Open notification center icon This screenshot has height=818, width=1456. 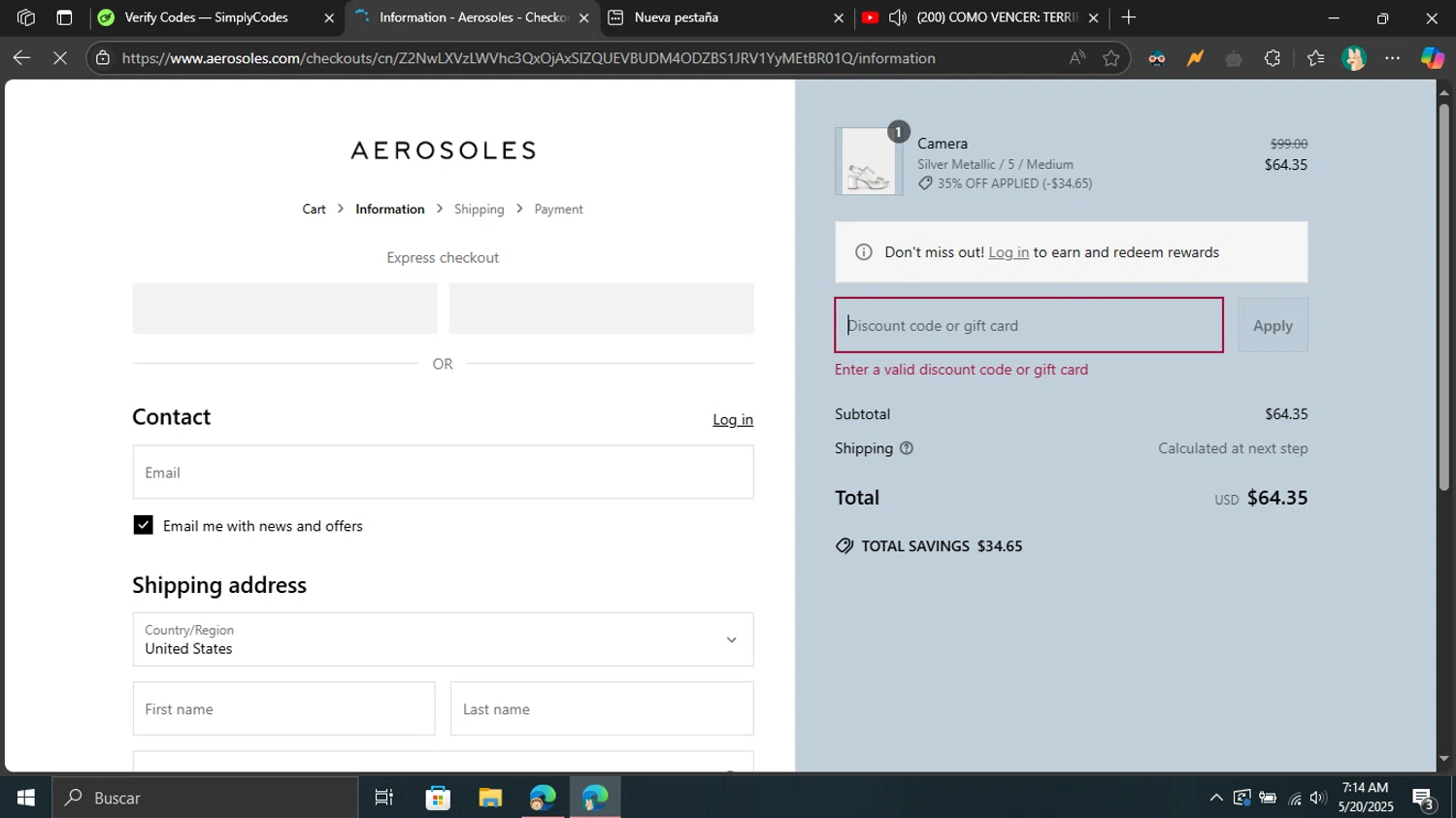point(1424,798)
